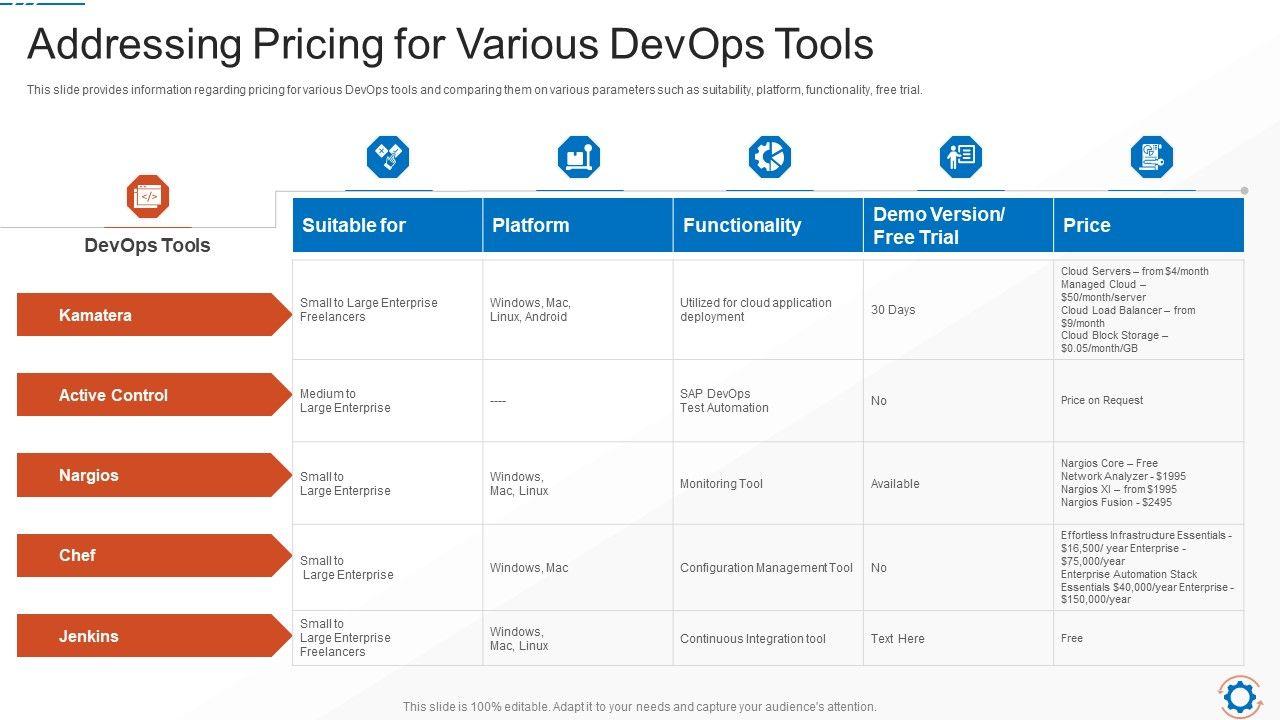1280x720 pixels.
Task: Click the gear logo in bottom corner
Action: coord(1240,697)
